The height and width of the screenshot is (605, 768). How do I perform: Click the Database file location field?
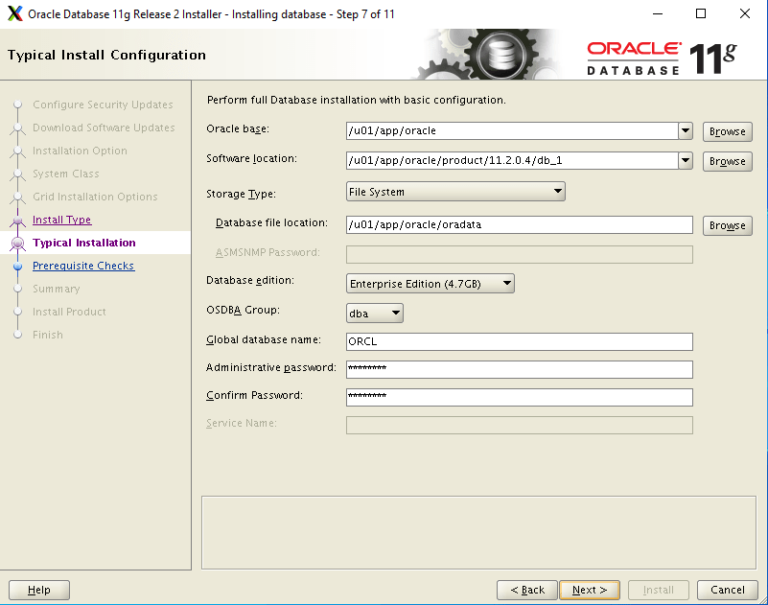click(519, 225)
